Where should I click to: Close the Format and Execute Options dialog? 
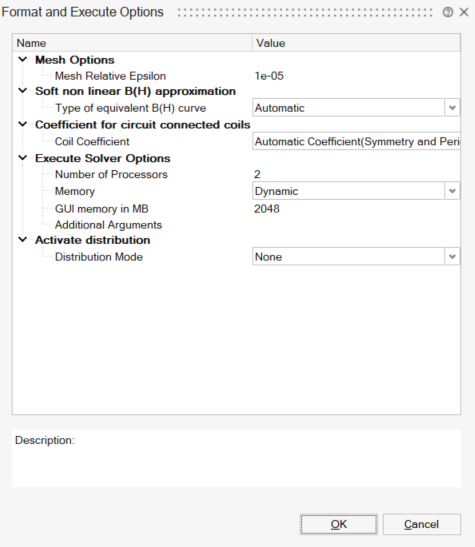tap(464, 13)
